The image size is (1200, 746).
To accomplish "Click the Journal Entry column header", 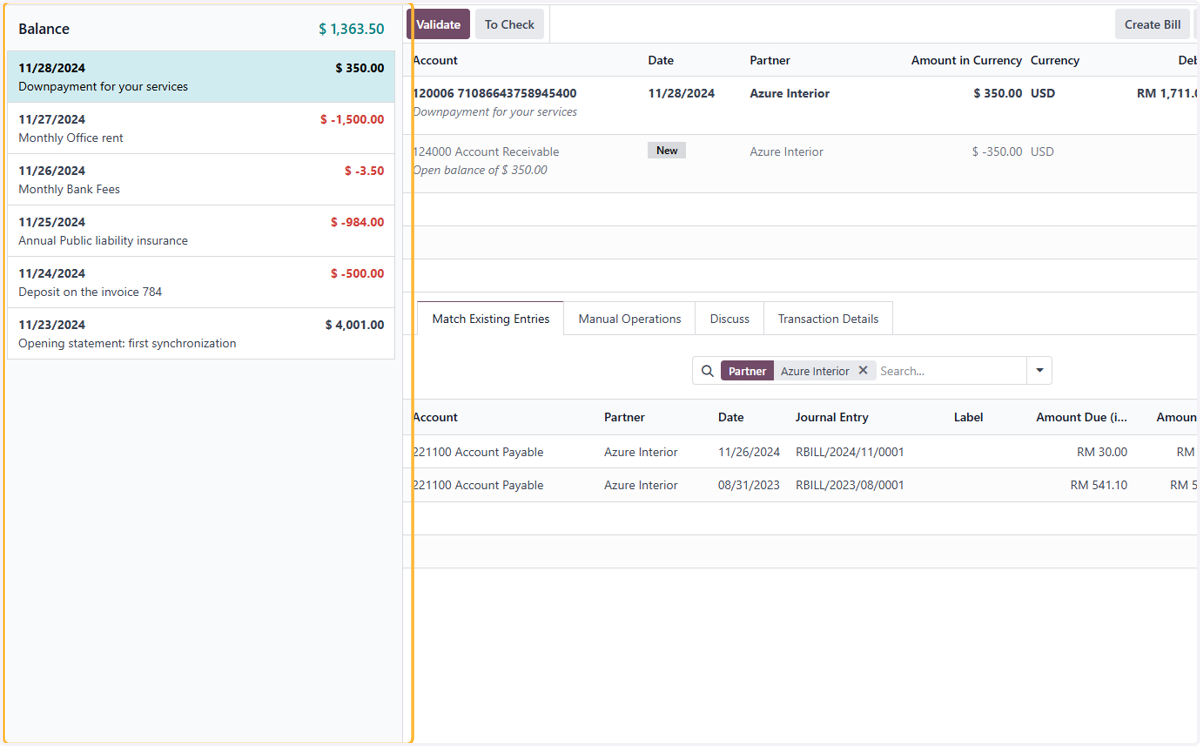I will [x=832, y=417].
